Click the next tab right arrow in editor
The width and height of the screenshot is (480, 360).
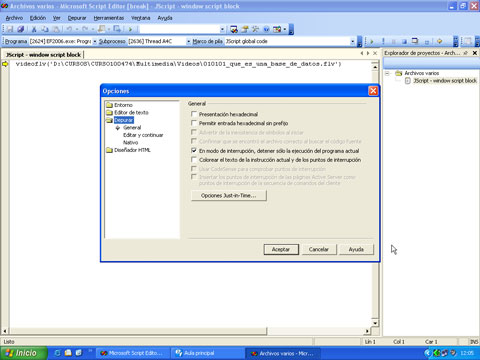(368, 53)
